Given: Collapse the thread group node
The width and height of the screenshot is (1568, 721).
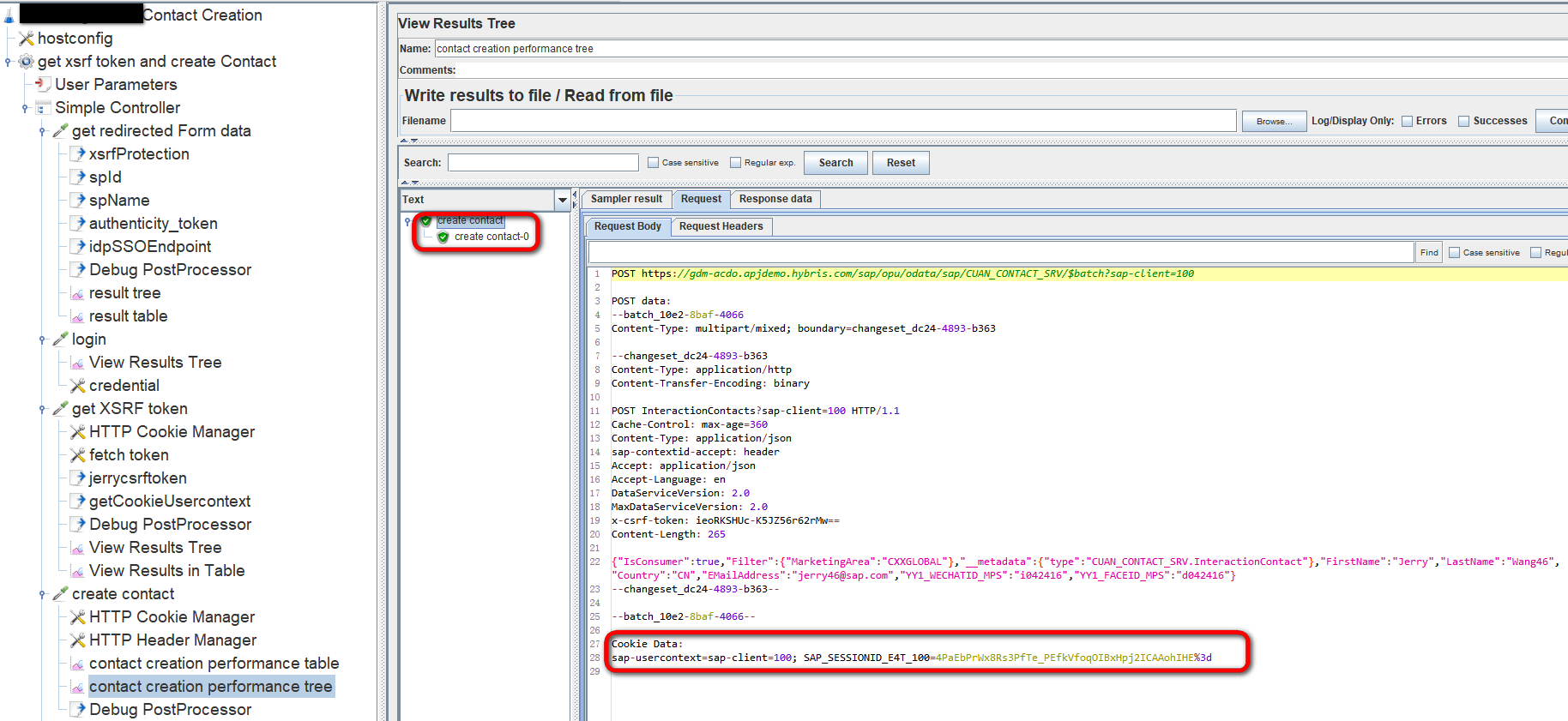Looking at the screenshot, I should coord(9,62).
